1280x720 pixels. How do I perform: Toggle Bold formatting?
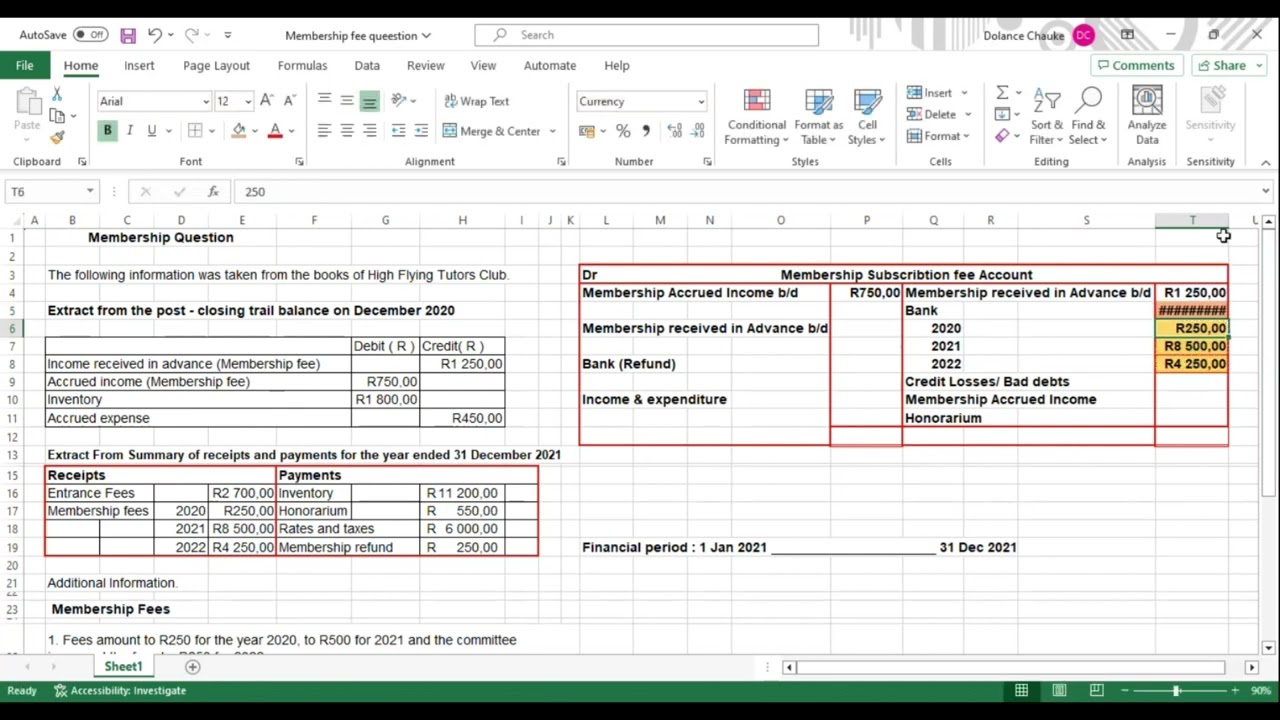pyautogui.click(x=107, y=131)
